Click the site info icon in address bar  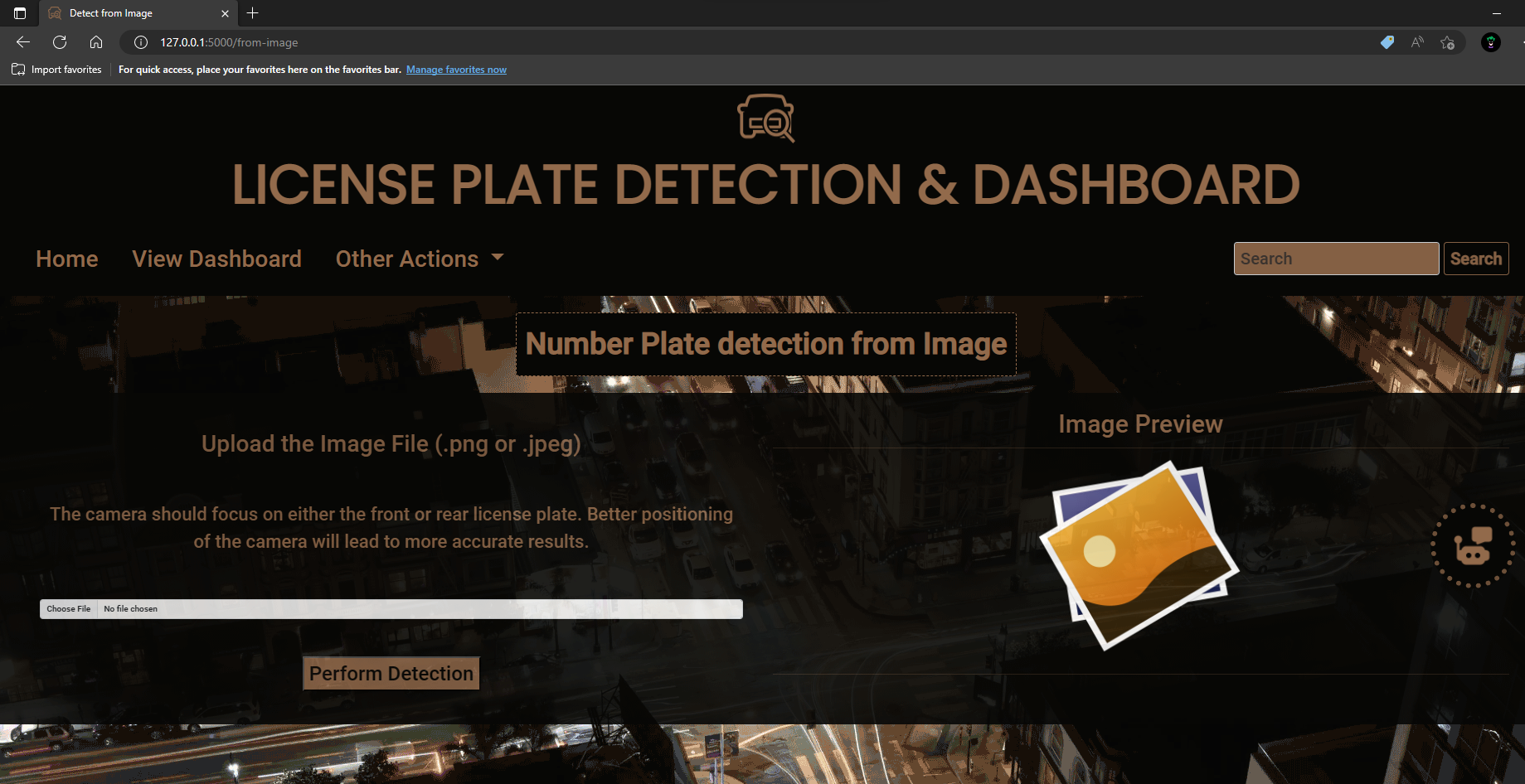[141, 42]
